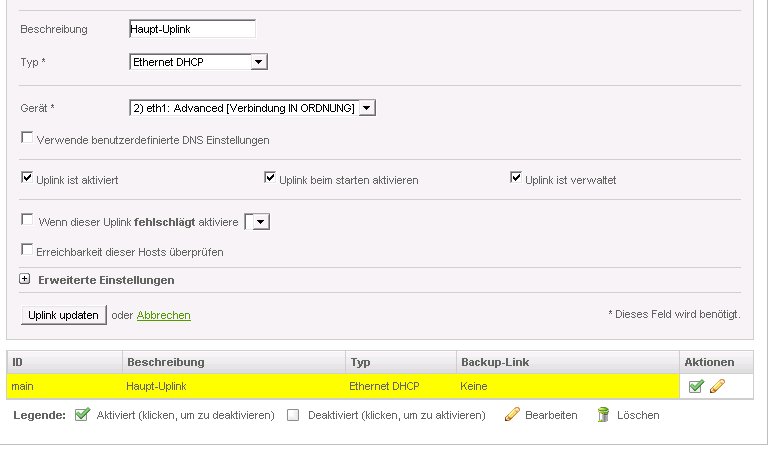This screenshot has width=775, height=450.
Task: Toggle 'Uplink beim starten aktivieren' checkbox
Action: tap(269, 178)
